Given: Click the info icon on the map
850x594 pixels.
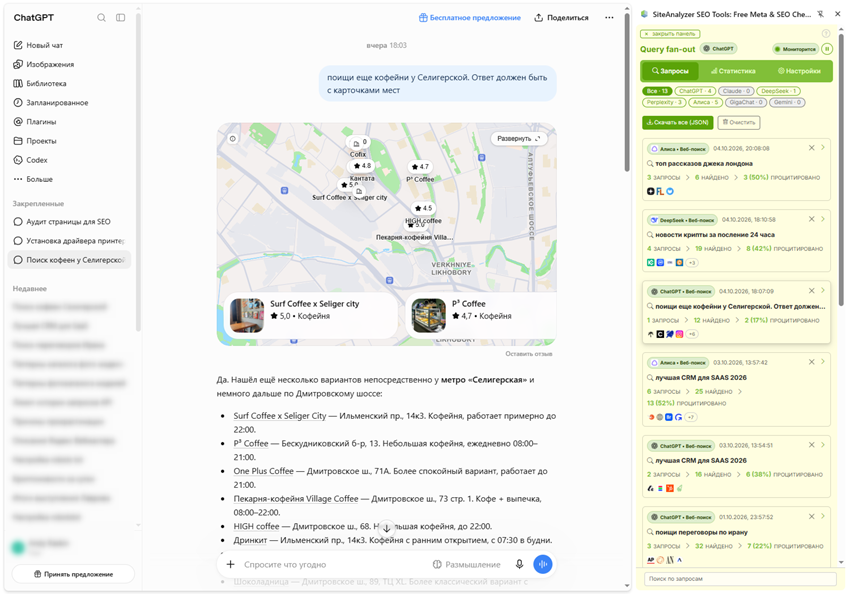Looking at the screenshot, I should (x=233, y=139).
